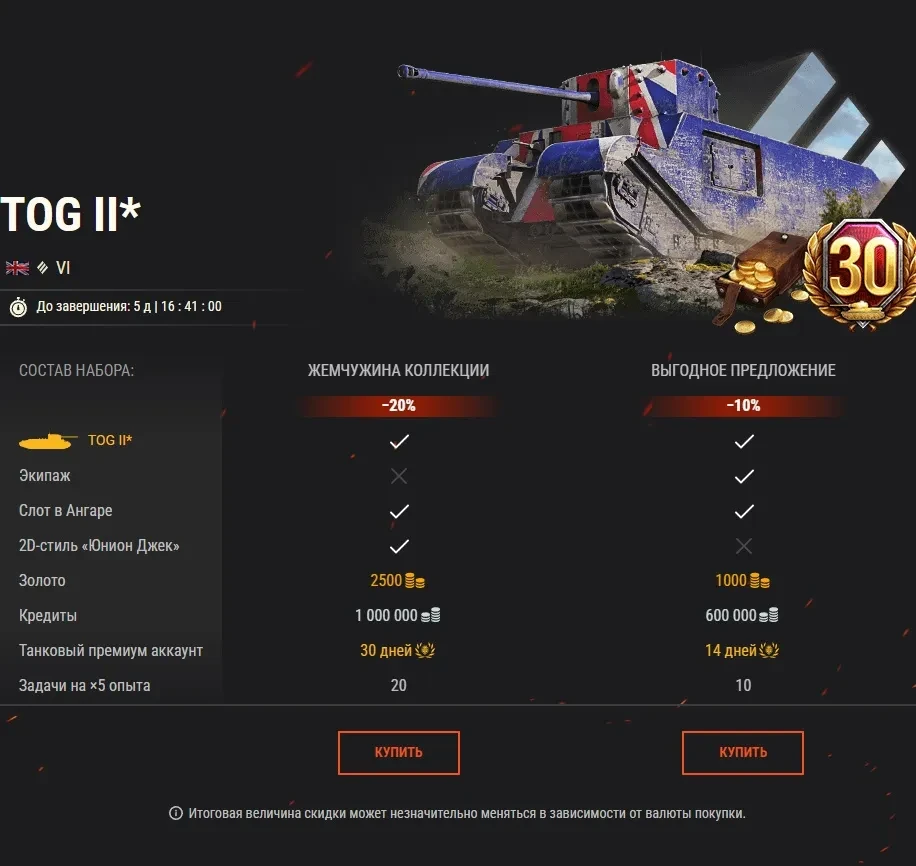This screenshot has height=866, width=916.
Task: Click the silver credits icon beside 1 000 000
Action: [x=431, y=615]
